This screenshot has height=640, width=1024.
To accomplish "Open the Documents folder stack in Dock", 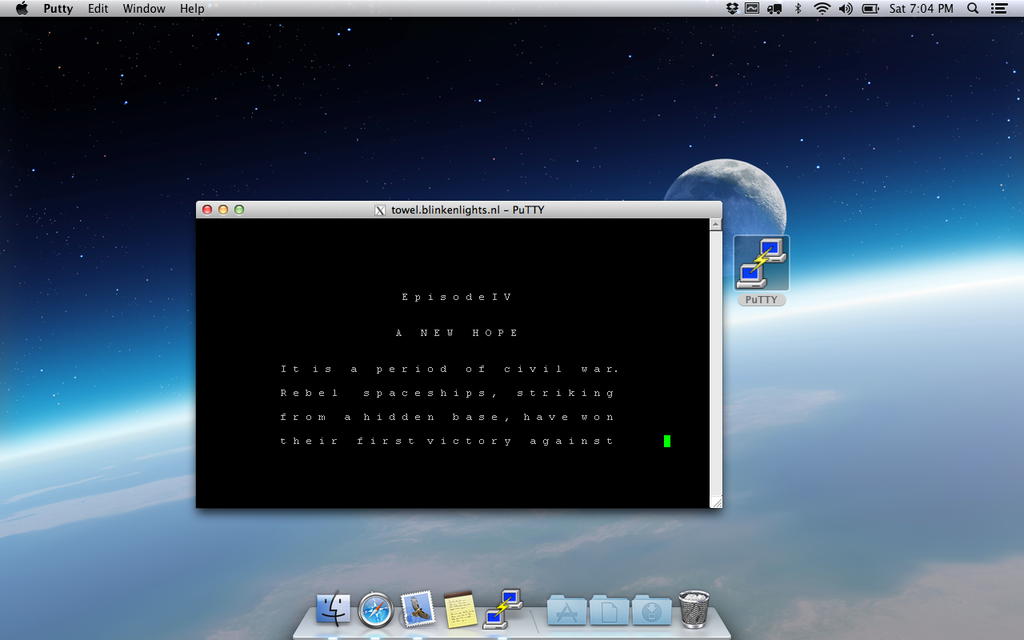I will point(609,611).
